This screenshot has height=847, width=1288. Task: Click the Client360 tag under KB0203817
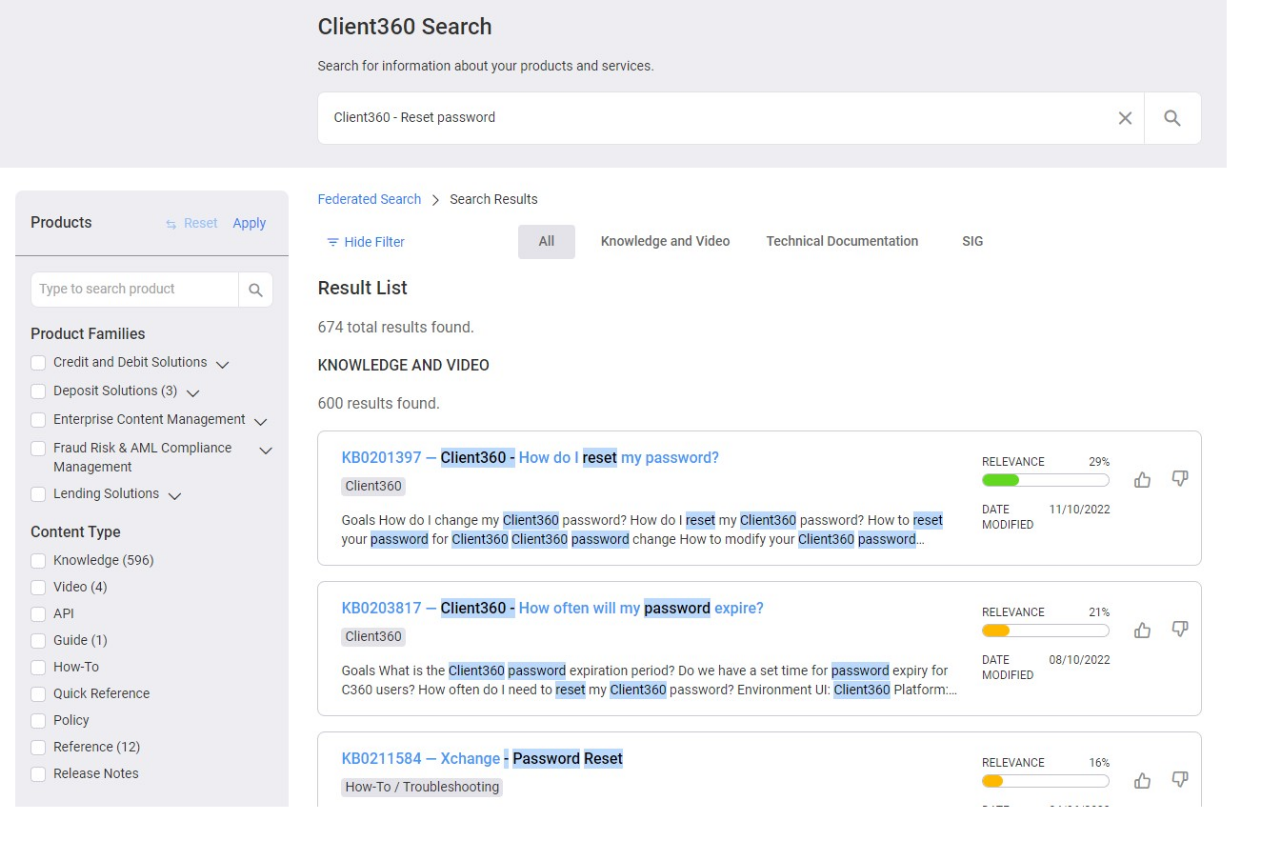(373, 637)
